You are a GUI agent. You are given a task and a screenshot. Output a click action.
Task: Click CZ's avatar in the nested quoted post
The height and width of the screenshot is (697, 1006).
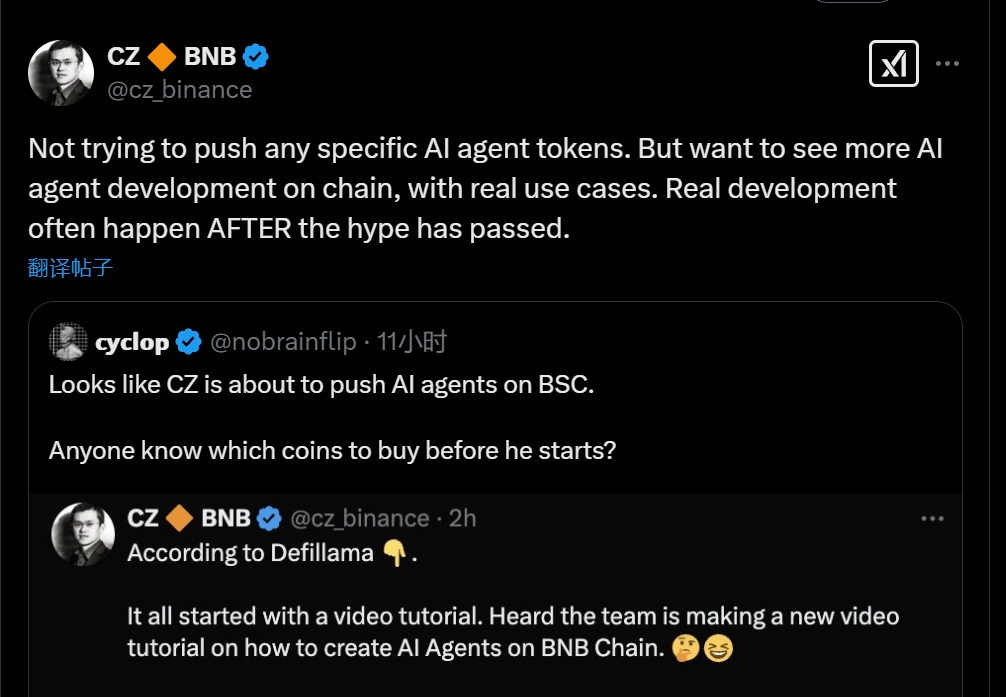pyautogui.click(x=84, y=536)
